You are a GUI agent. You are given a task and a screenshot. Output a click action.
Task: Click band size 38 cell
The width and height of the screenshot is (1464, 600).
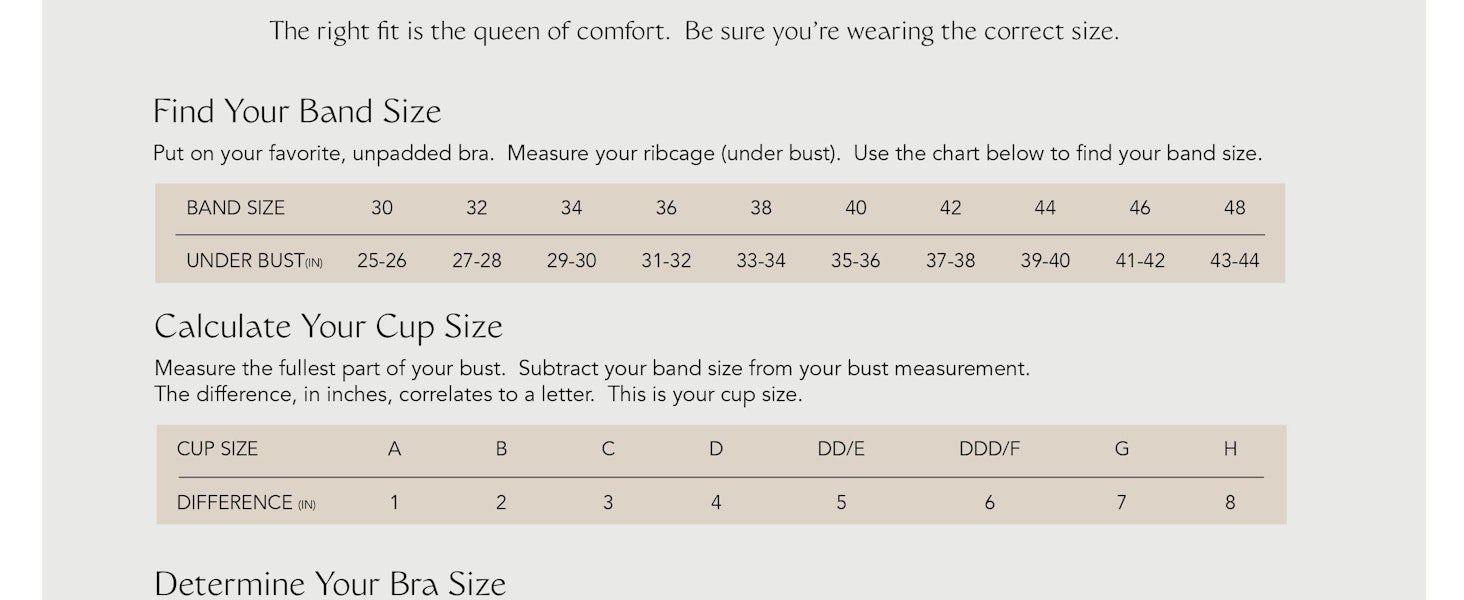(761, 208)
